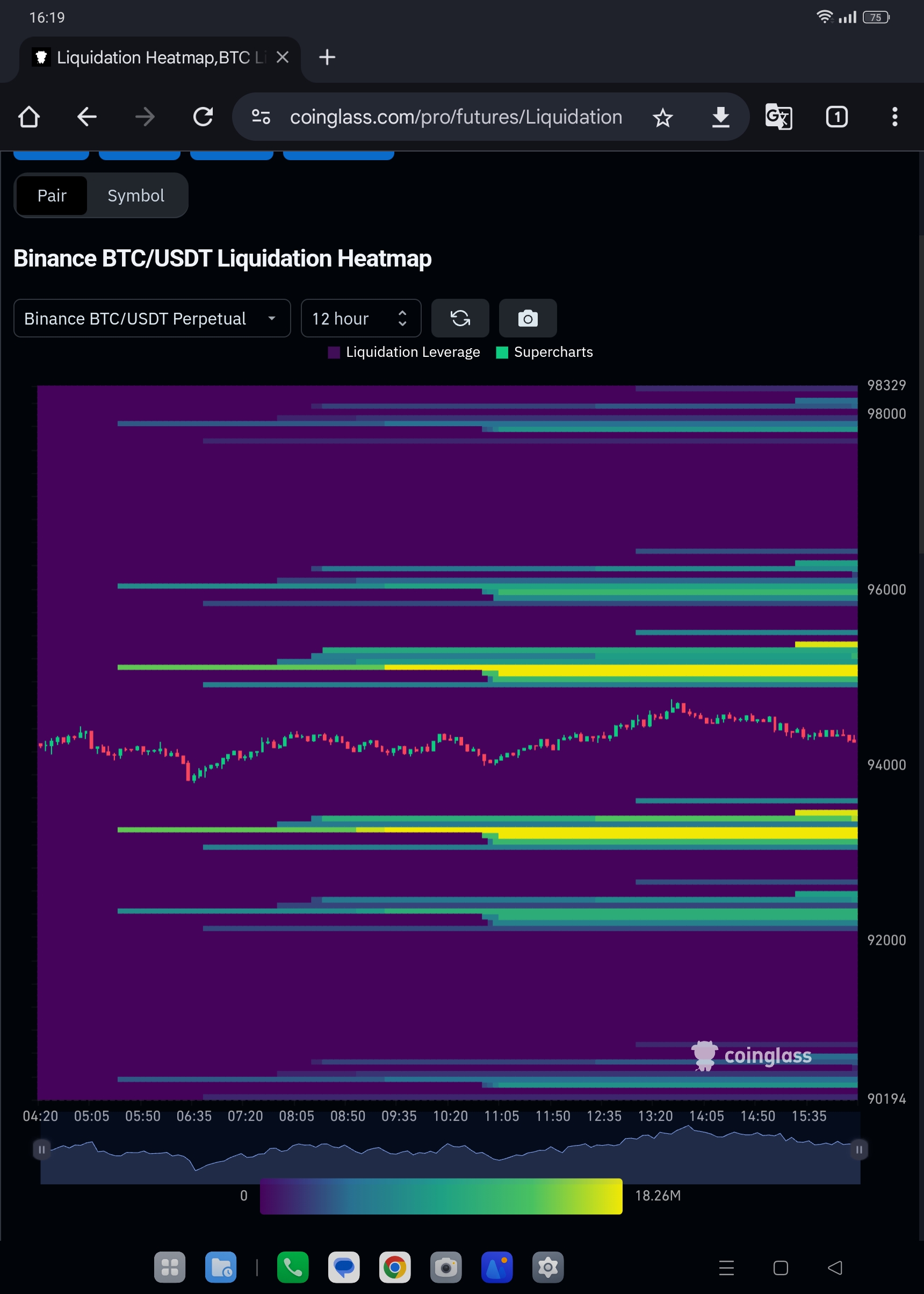Tap the system back triangle button
Screen dimensions: 924x1294
tap(835, 1268)
